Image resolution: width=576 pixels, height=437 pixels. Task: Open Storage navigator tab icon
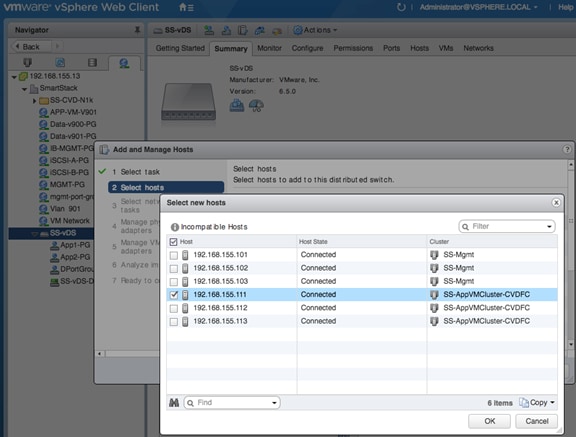tap(92, 62)
